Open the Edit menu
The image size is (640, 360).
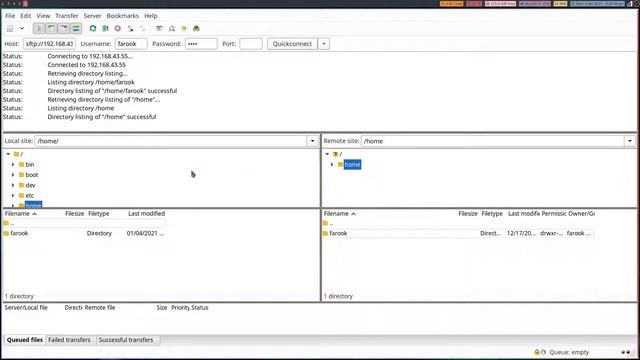click(26, 16)
